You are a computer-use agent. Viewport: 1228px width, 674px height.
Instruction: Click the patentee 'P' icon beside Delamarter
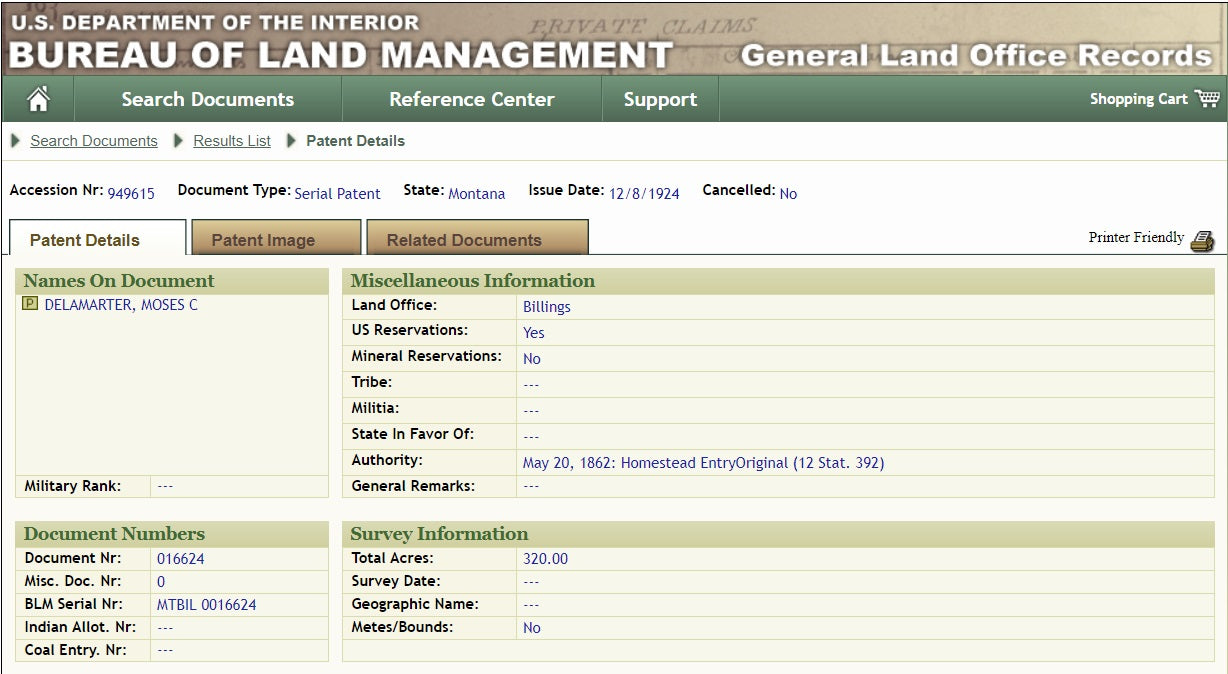pyautogui.click(x=30, y=304)
